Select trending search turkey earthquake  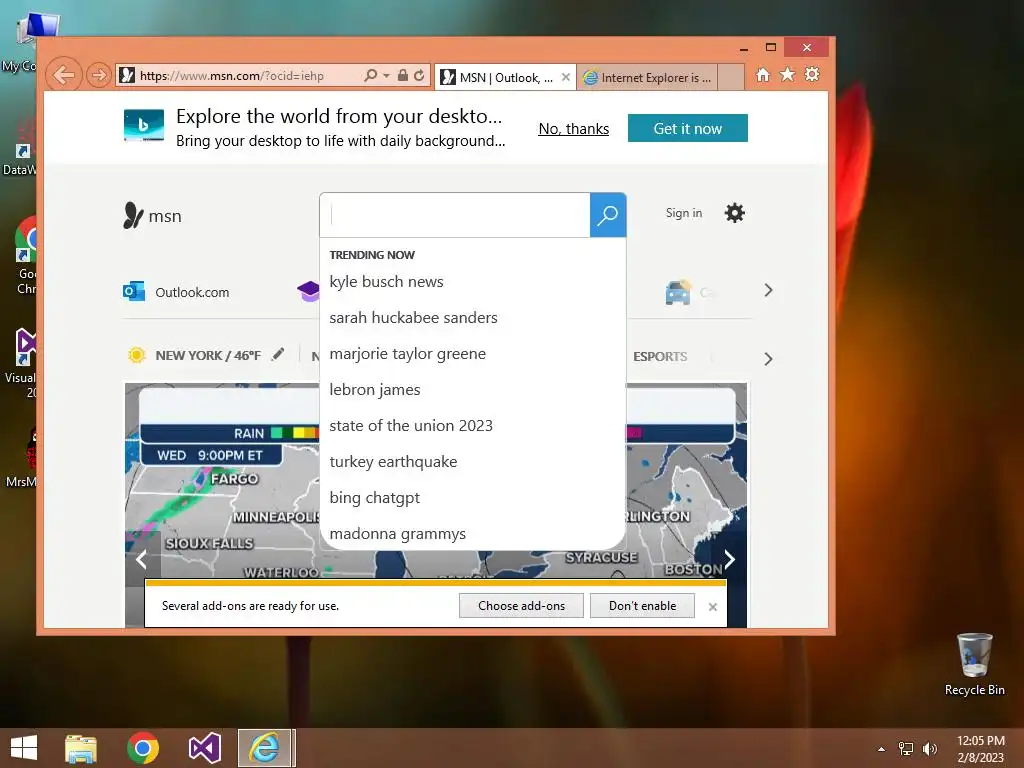click(393, 461)
